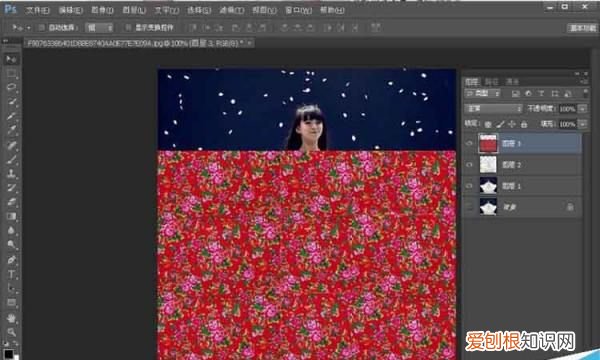Close the open jpg document tab
600x360 pixels.
point(249,43)
